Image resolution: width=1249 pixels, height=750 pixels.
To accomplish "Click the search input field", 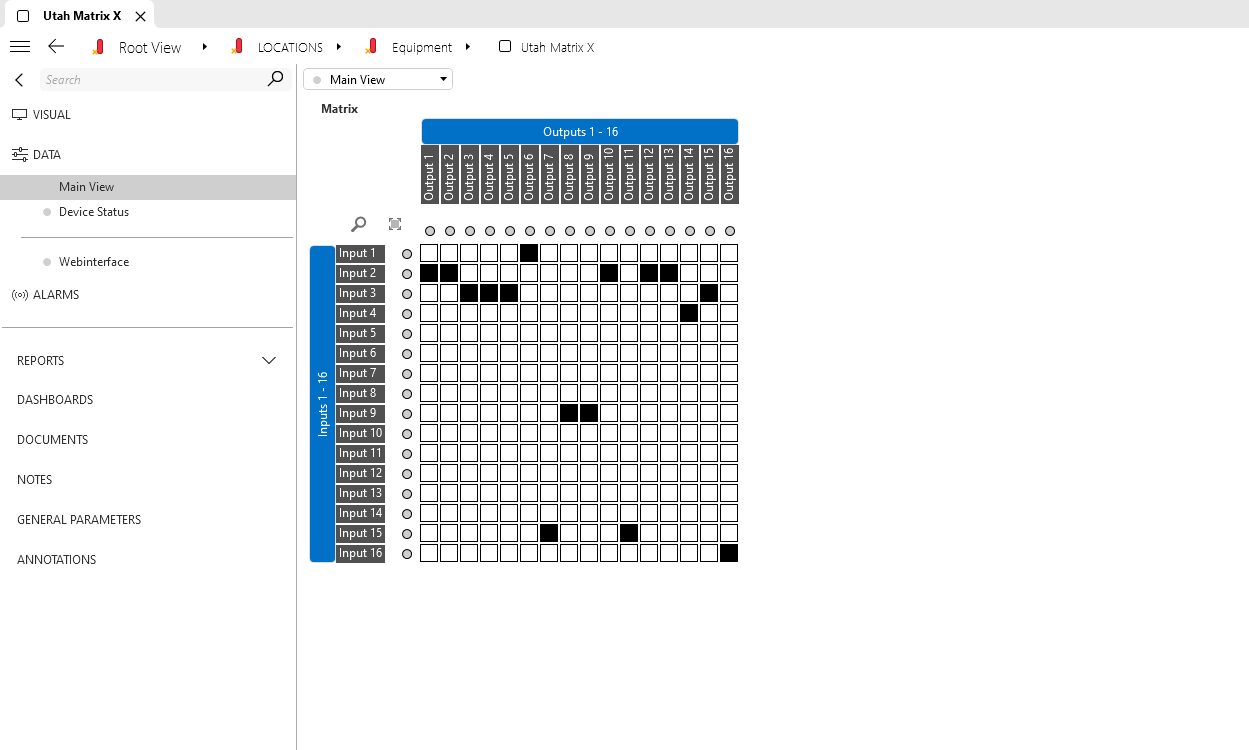I will [152, 79].
